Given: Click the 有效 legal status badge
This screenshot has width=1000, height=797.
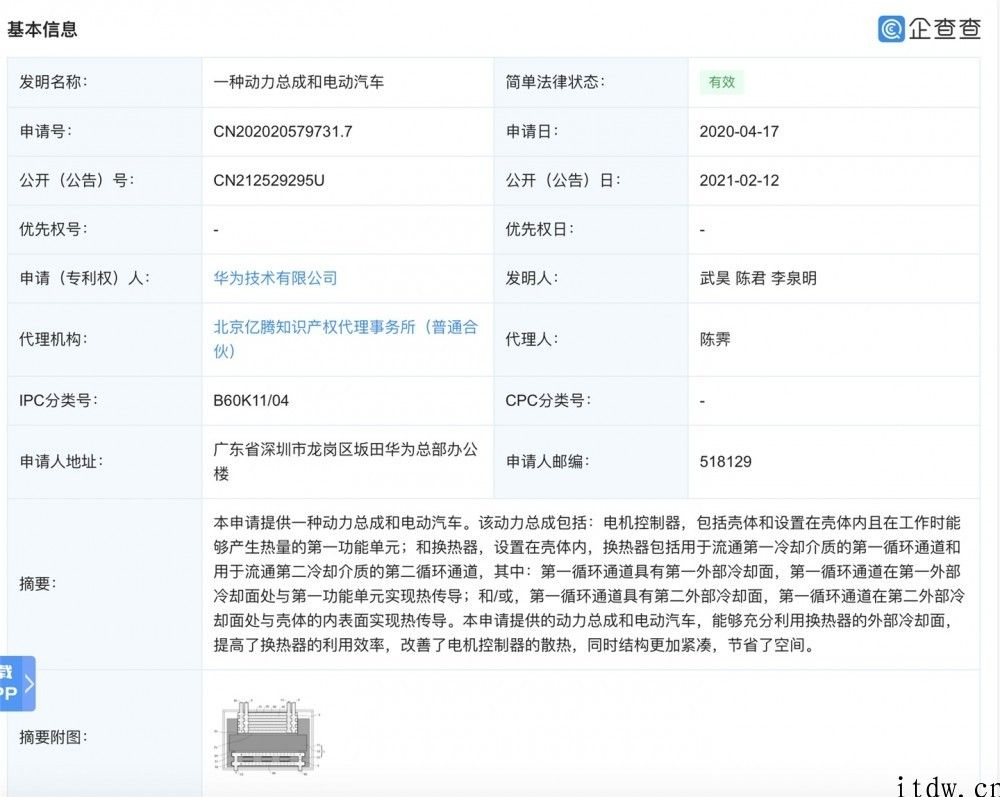Looking at the screenshot, I should pos(721,82).
